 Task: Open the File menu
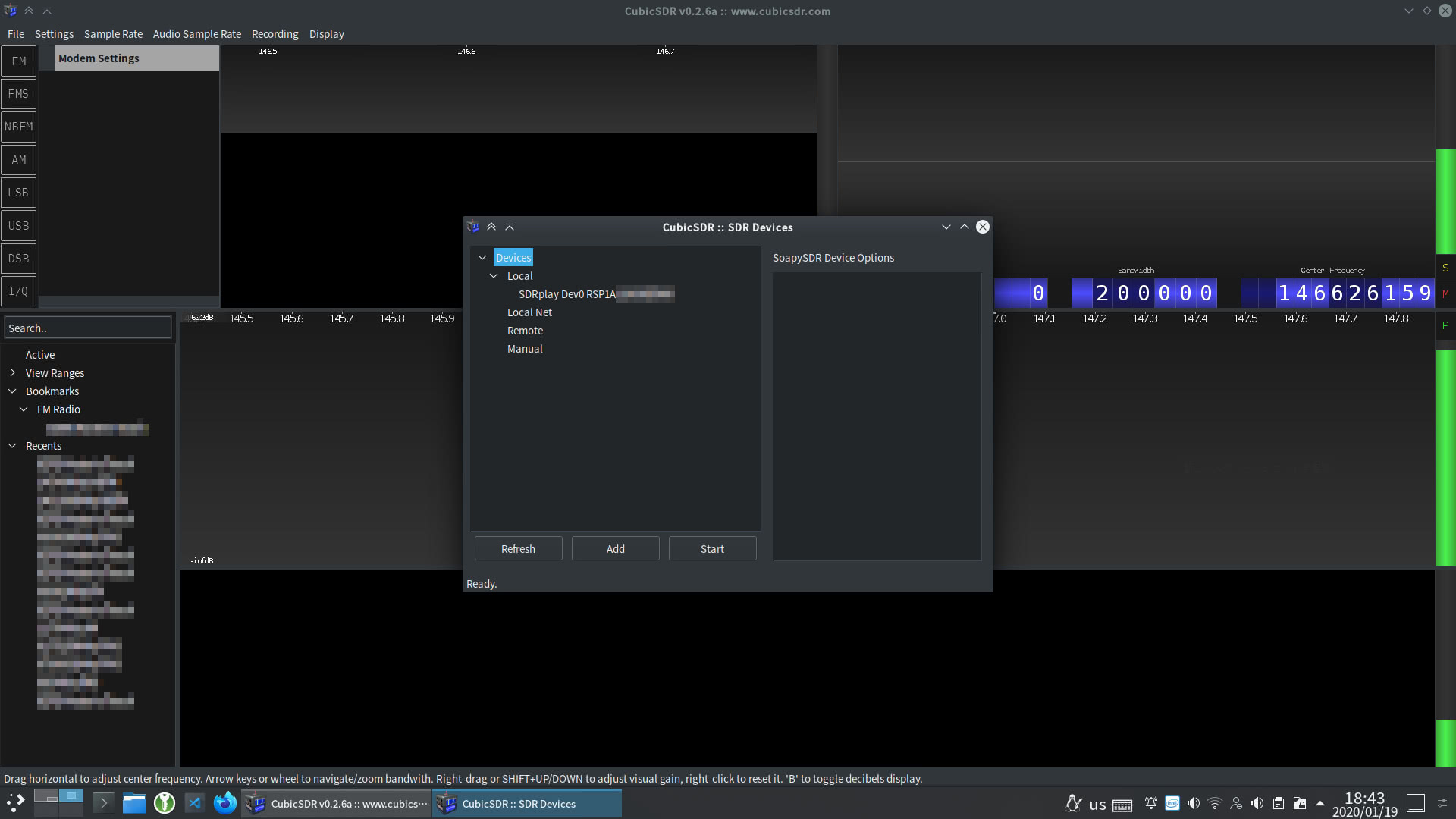16,34
